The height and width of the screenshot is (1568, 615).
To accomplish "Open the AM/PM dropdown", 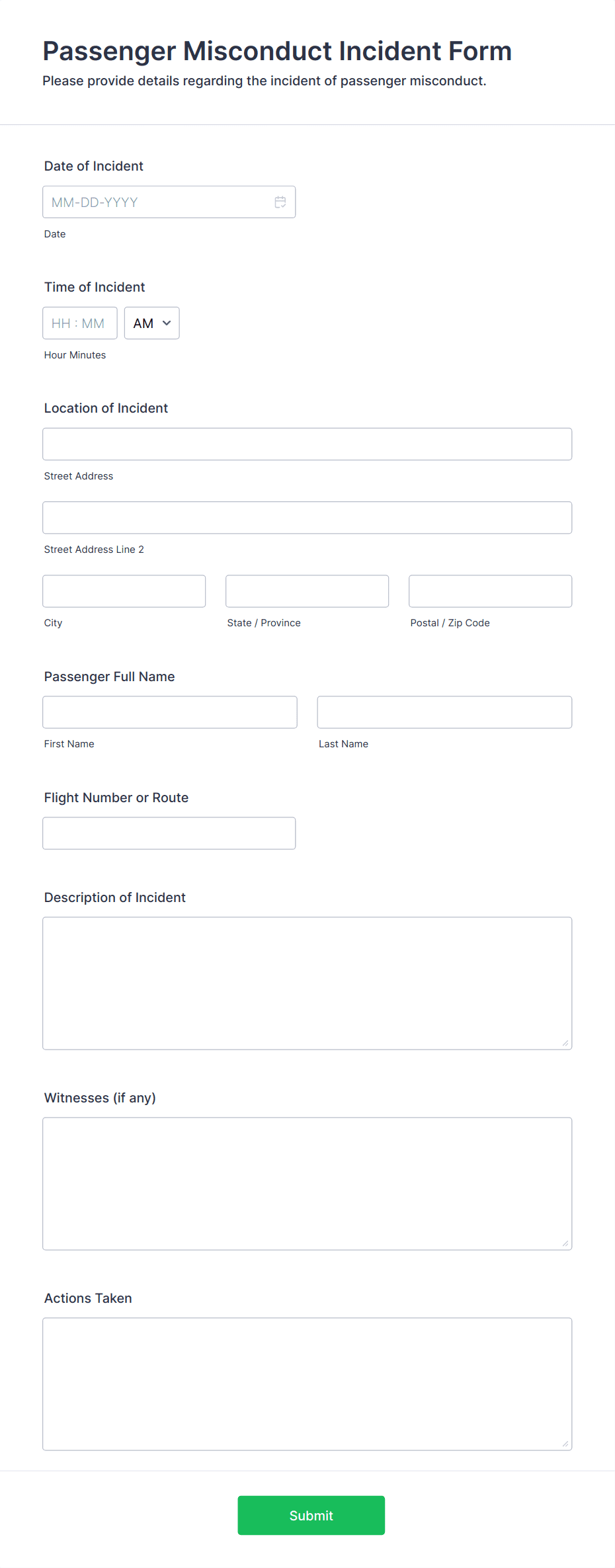I will point(152,323).
